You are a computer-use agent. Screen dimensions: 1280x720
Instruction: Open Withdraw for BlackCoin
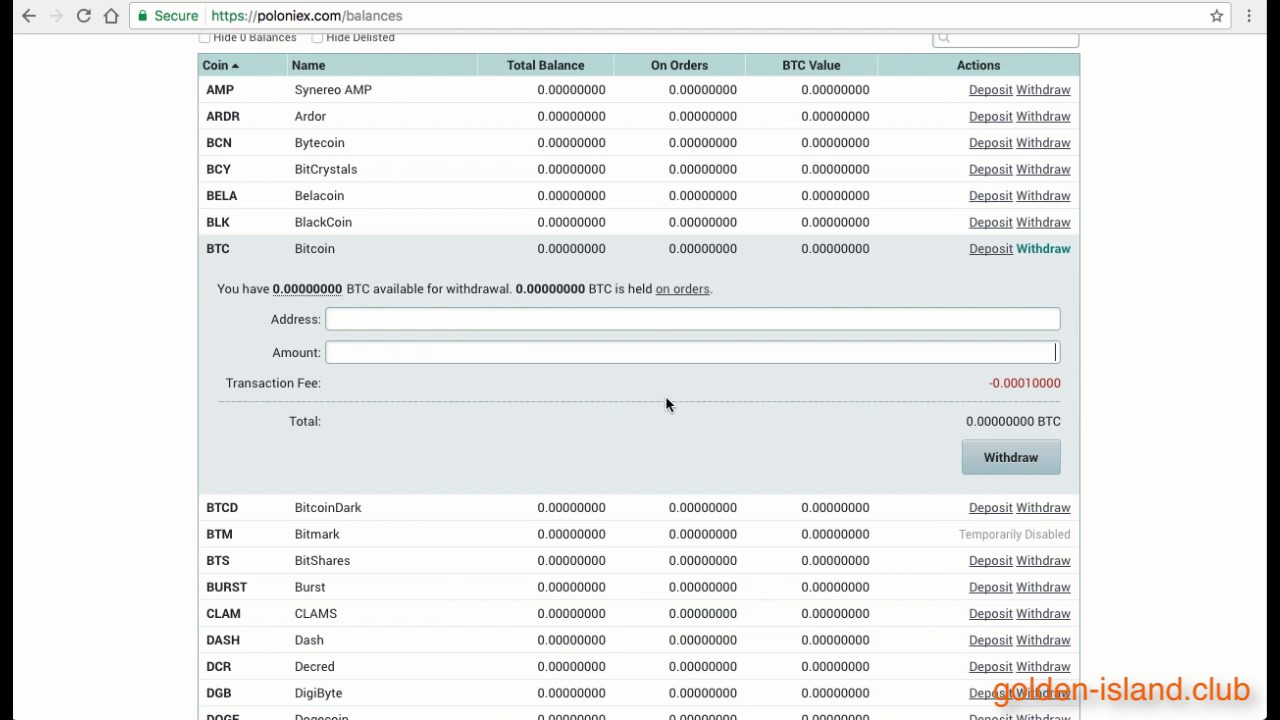[x=1043, y=222]
